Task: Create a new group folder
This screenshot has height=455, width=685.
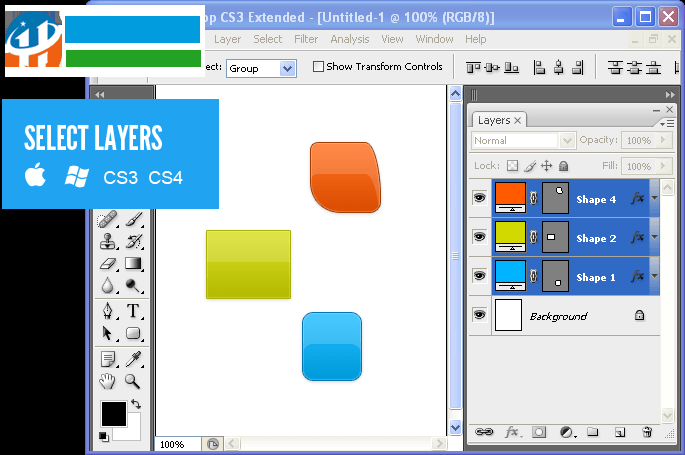Action: point(593,432)
